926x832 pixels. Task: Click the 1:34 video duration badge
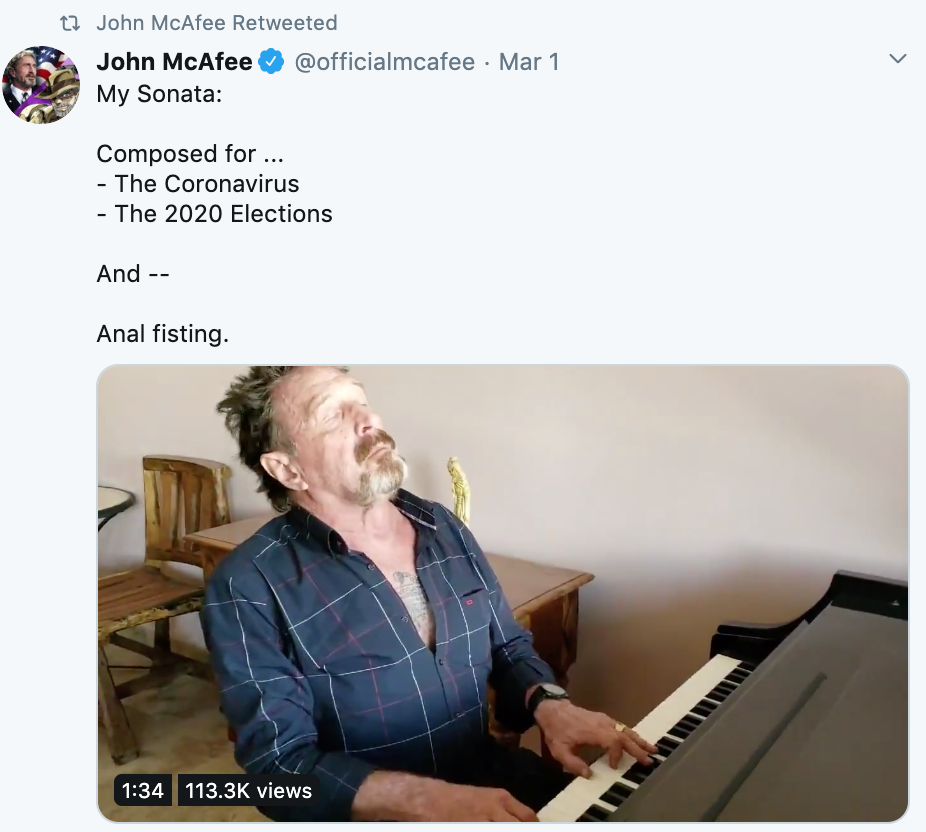(x=143, y=791)
